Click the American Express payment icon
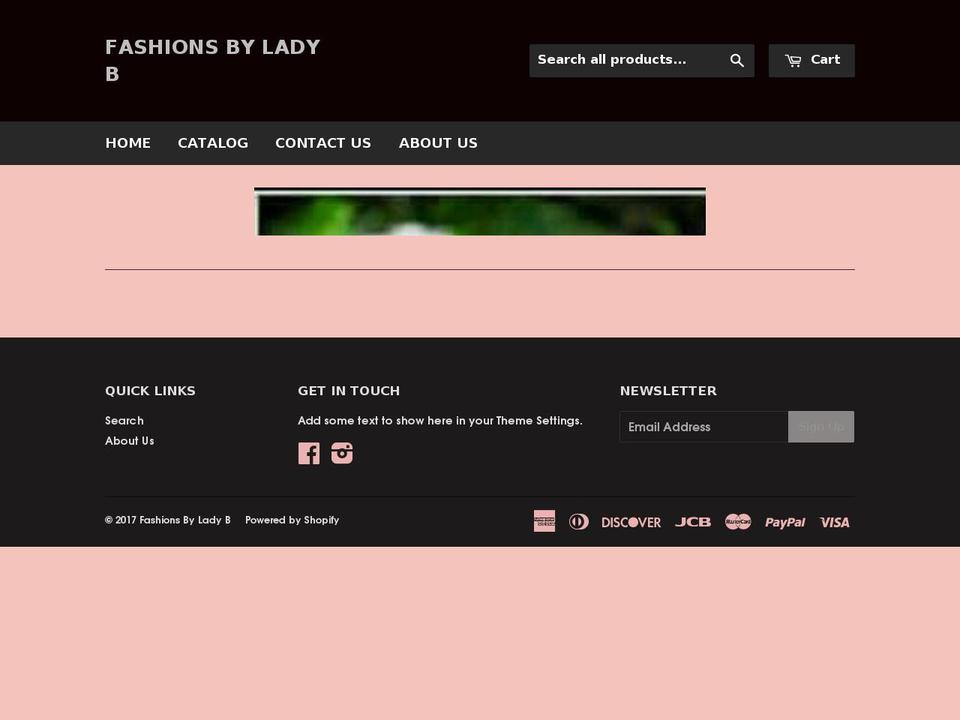Screen dimensions: 960x720 click(544, 521)
